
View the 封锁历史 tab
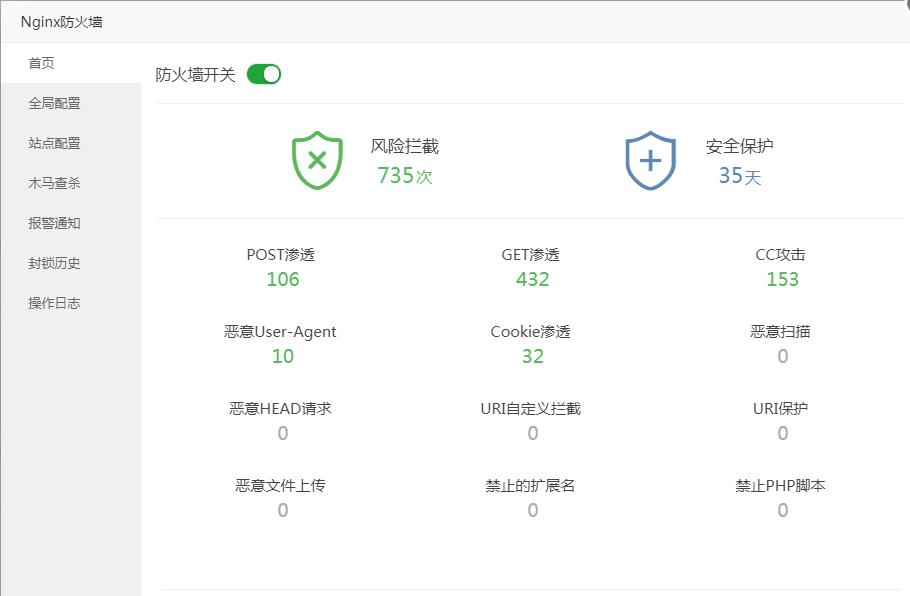point(71,263)
